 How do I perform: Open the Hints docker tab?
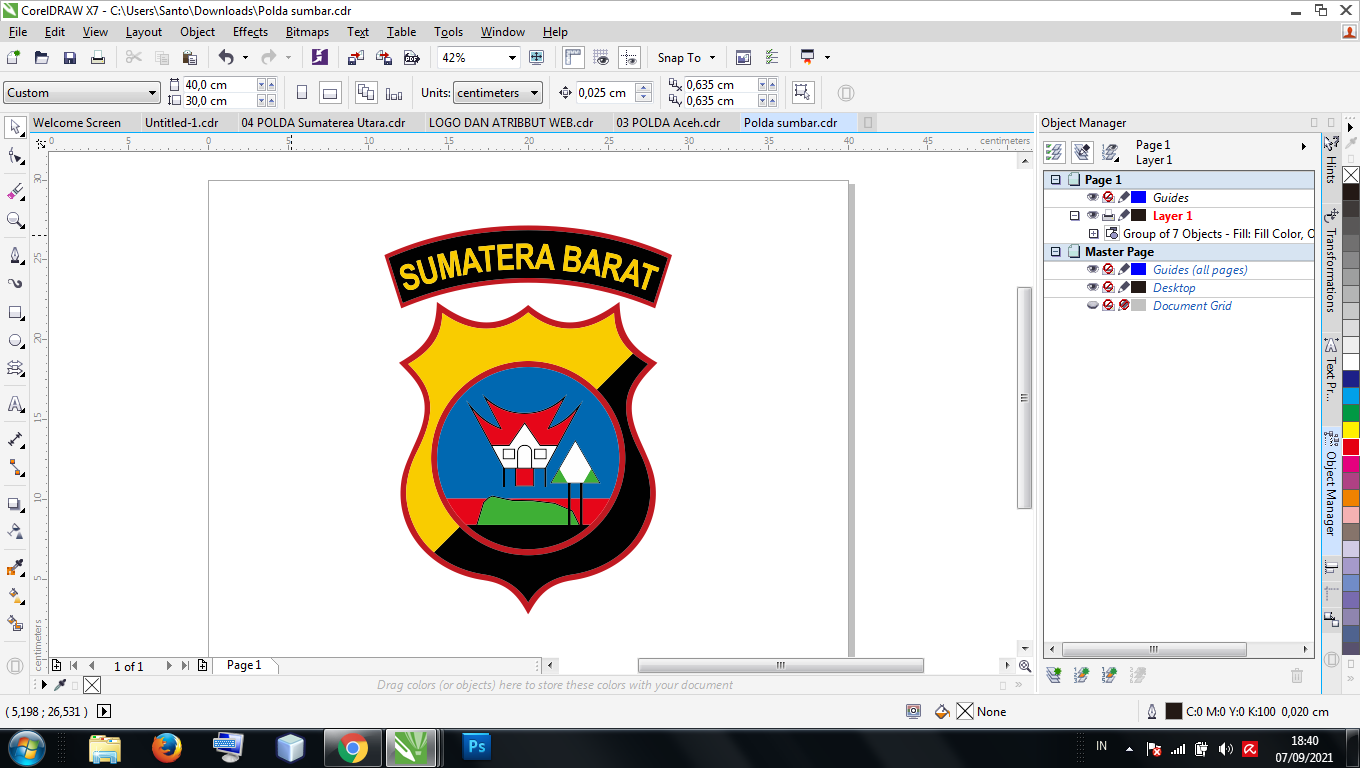tap(1331, 162)
